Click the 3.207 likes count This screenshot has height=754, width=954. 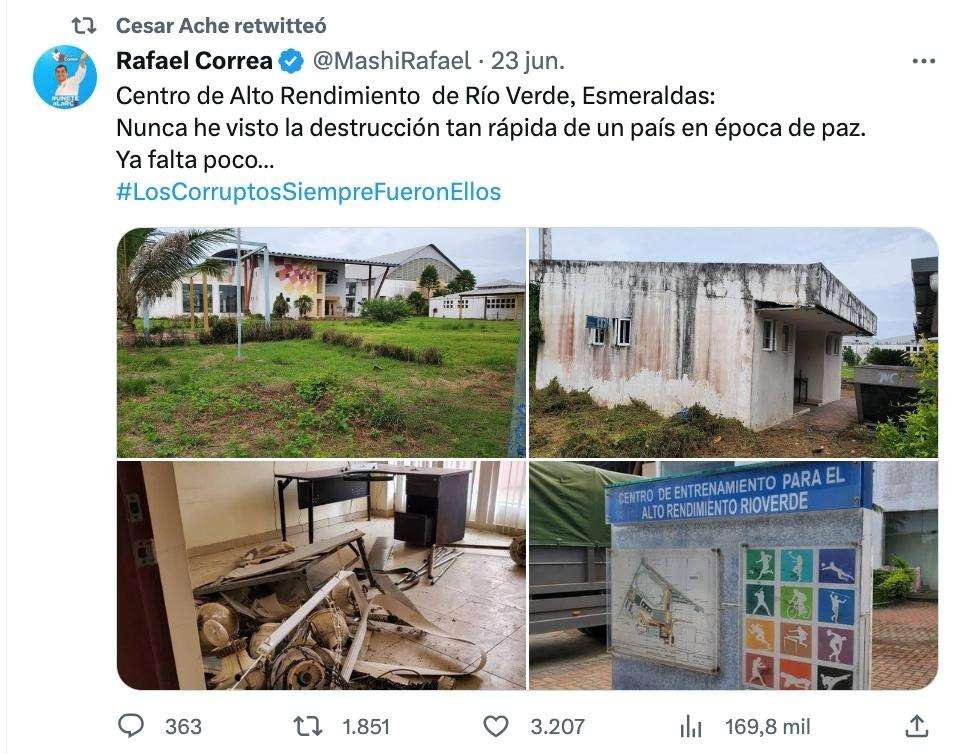click(x=557, y=727)
